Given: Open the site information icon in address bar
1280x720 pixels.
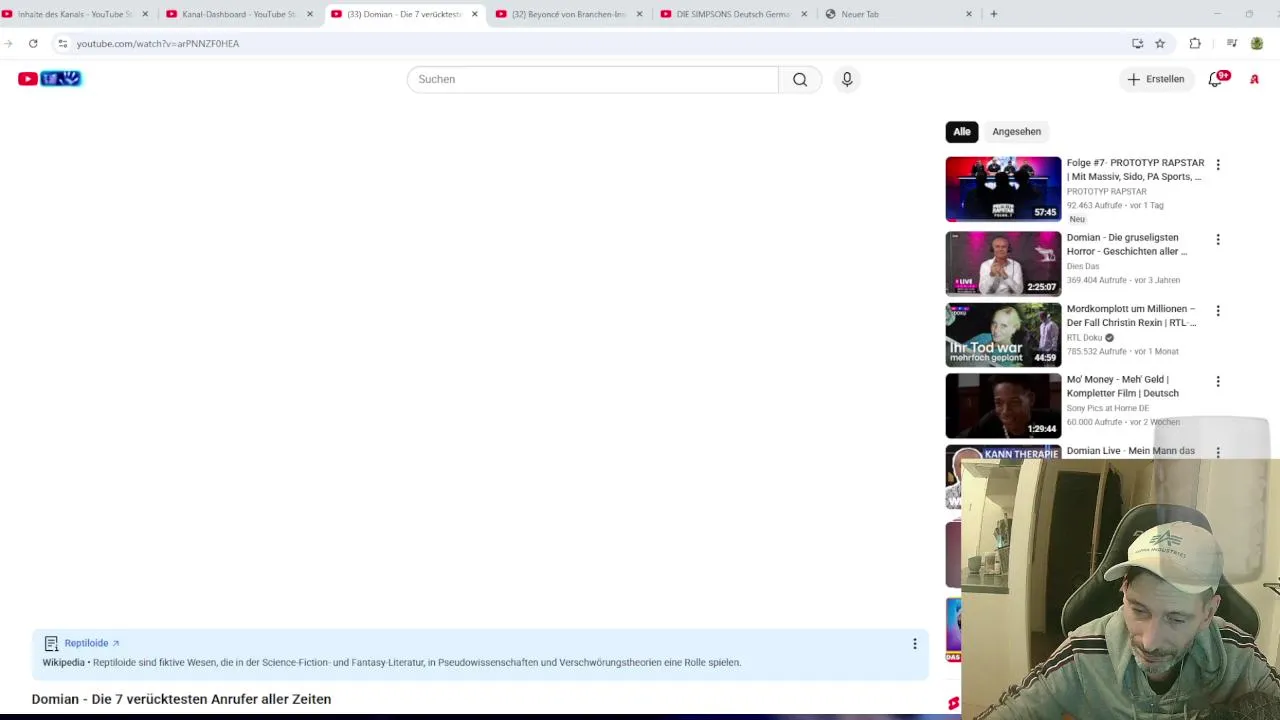Looking at the screenshot, I should coord(62,43).
